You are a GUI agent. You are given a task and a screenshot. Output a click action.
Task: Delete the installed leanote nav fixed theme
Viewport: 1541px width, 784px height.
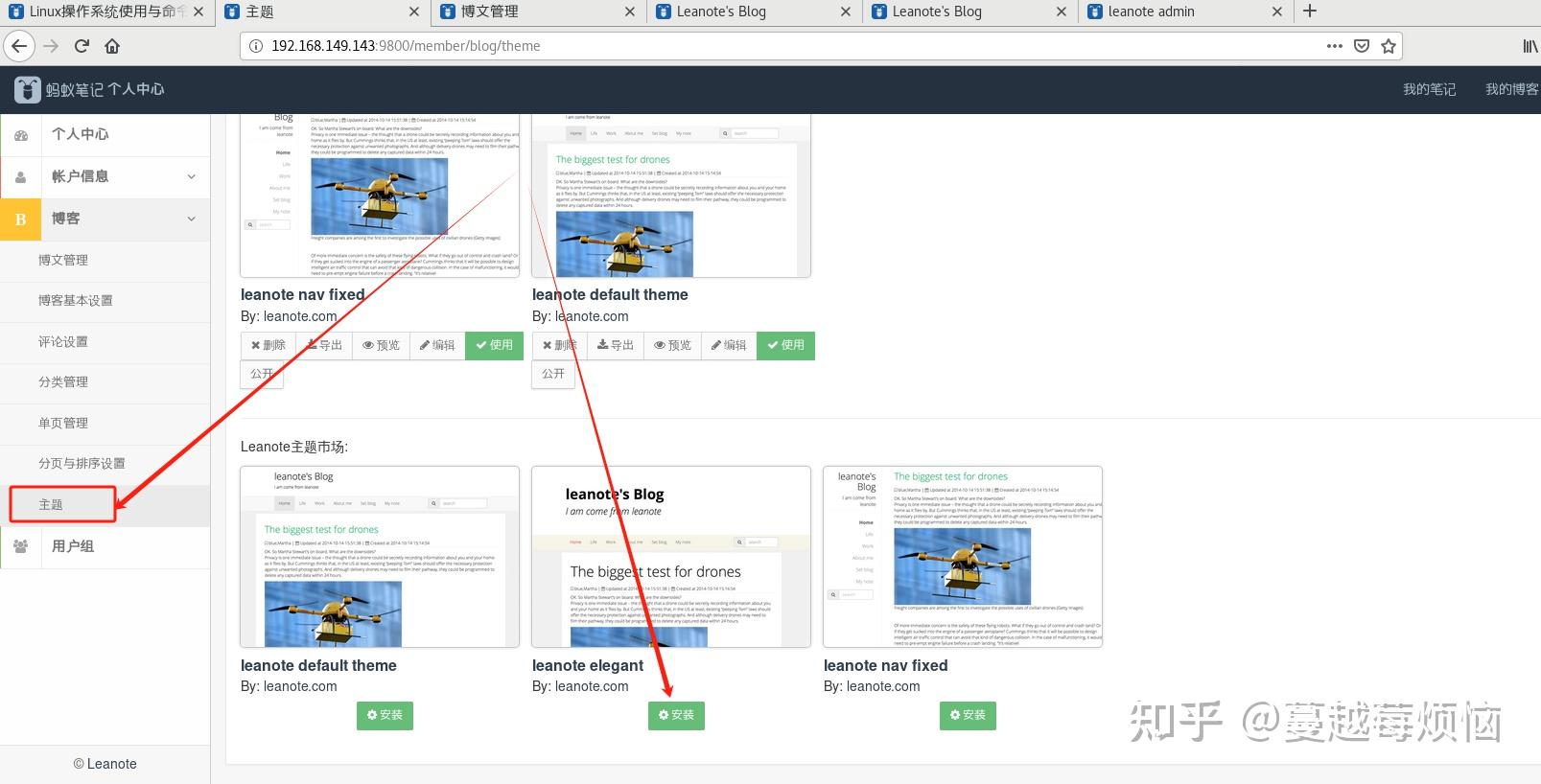[x=269, y=345]
